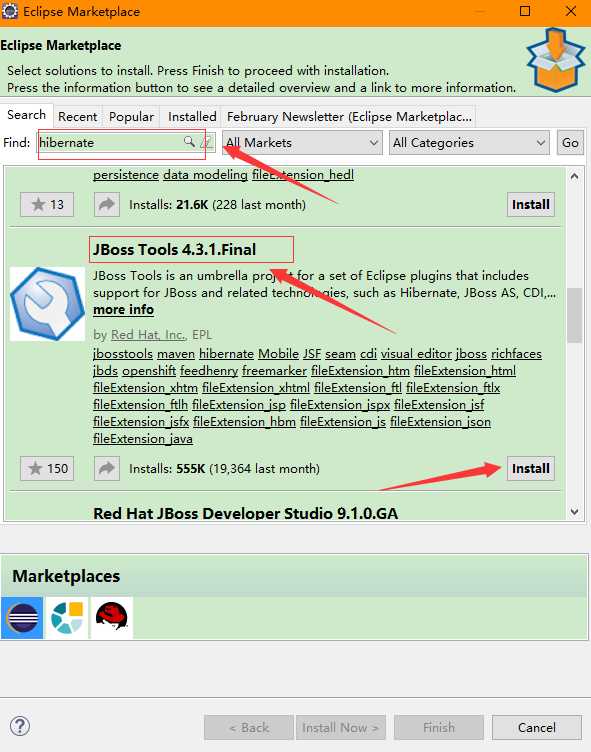Click the star button showing 13 favorites

[x=47, y=205]
